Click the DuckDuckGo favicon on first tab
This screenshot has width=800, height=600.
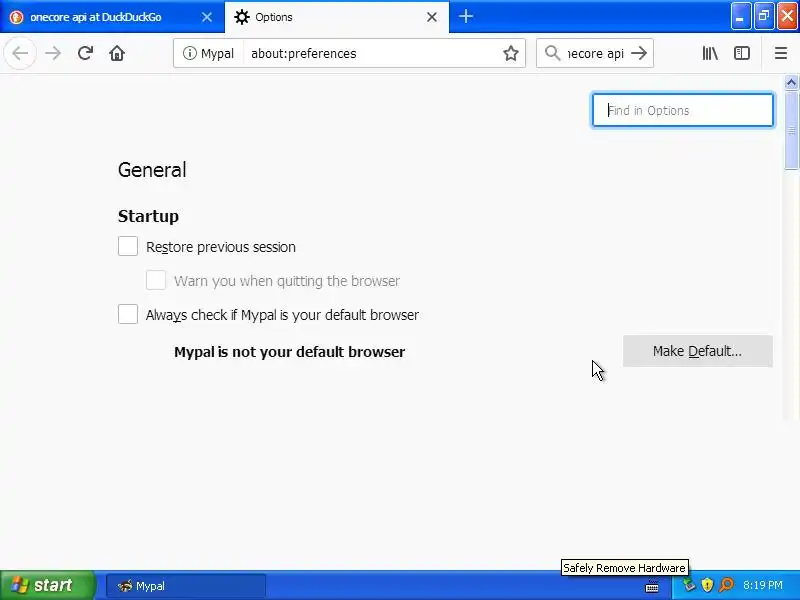[x=16, y=17]
